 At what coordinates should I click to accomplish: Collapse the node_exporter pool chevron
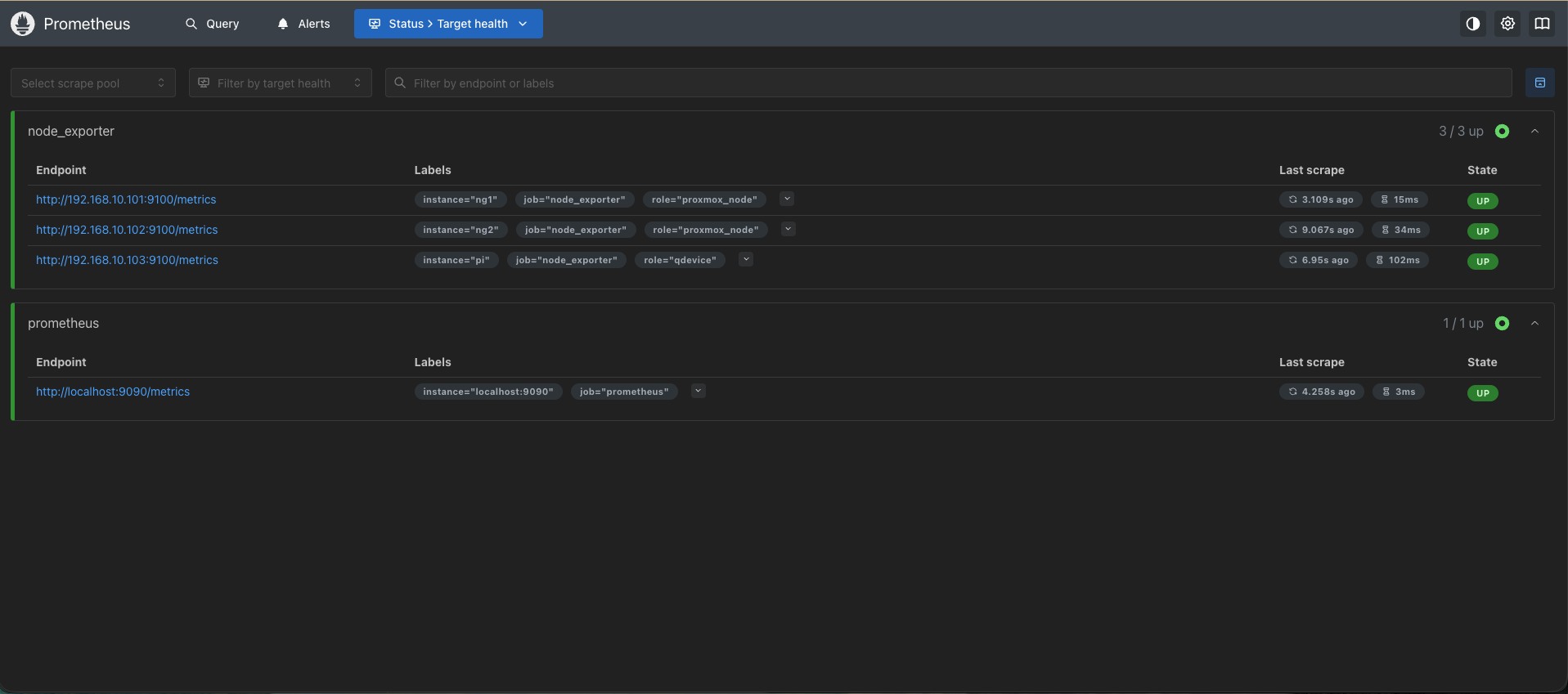pyautogui.click(x=1535, y=131)
